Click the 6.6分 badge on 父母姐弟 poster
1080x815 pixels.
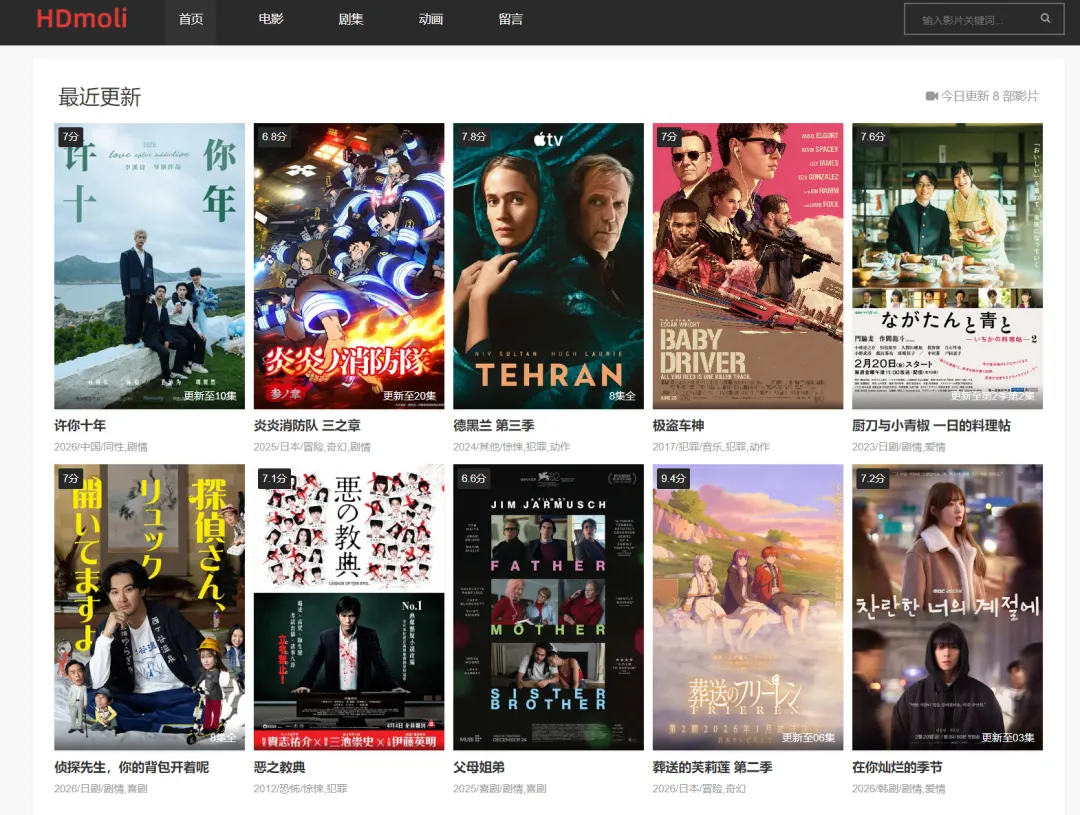(x=473, y=478)
